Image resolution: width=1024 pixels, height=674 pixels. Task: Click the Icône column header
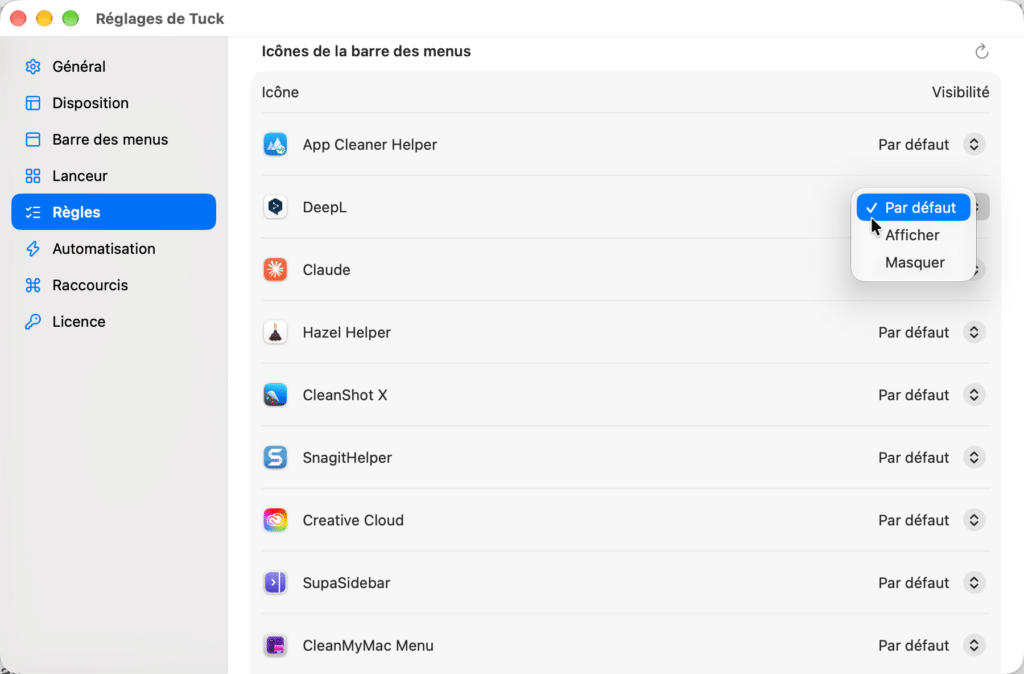[x=280, y=92]
